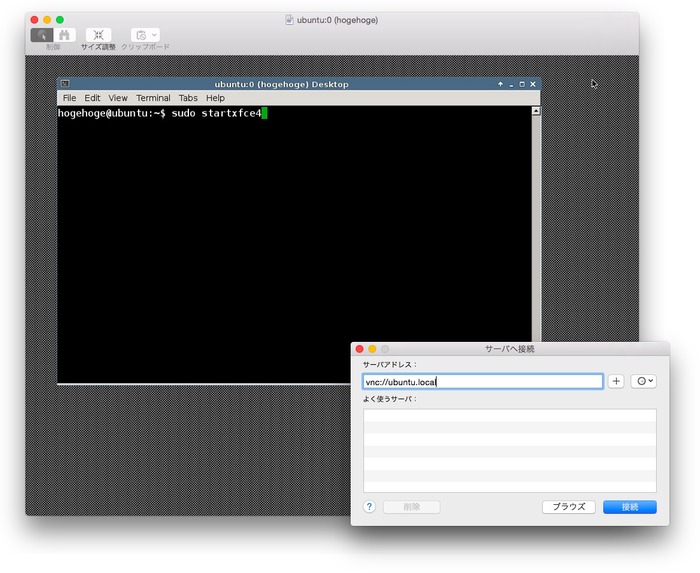Open the Terminal menu
700x573 pixels.
coord(153,98)
